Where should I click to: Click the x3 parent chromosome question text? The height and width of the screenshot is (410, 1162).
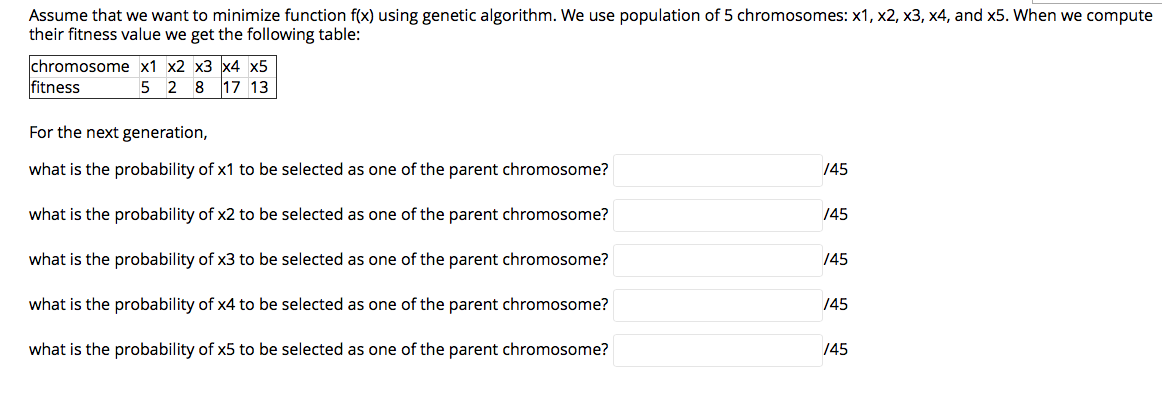(x=319, y=259)
